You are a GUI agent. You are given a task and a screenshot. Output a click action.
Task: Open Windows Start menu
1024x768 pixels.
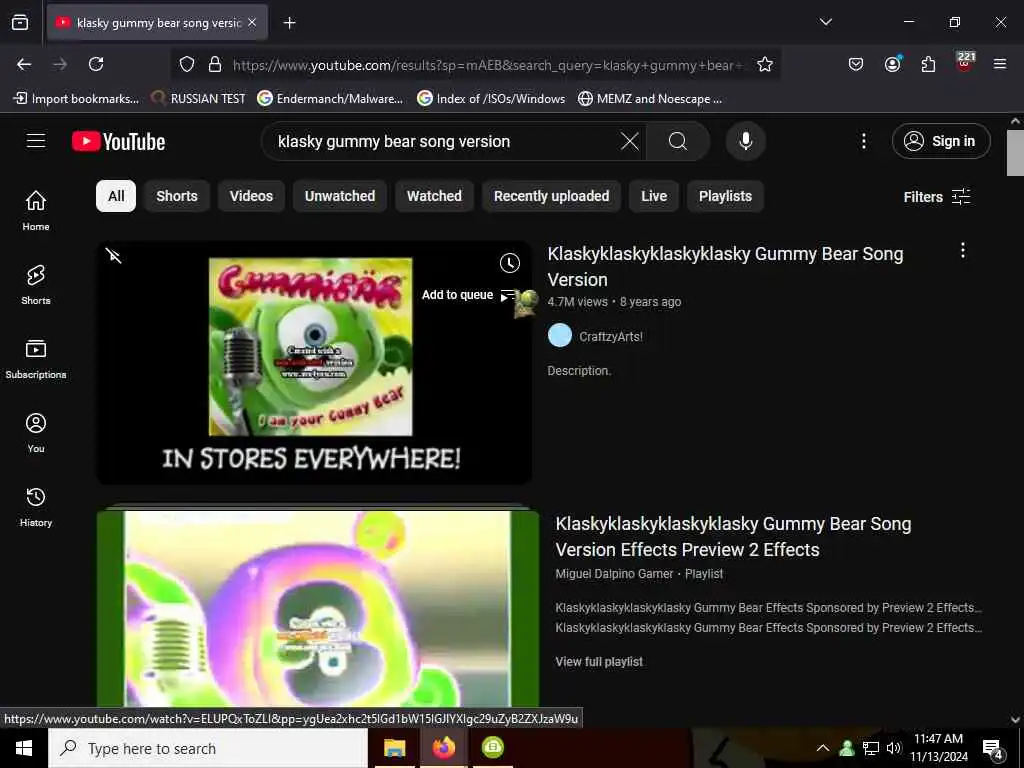tap(24, 748)
